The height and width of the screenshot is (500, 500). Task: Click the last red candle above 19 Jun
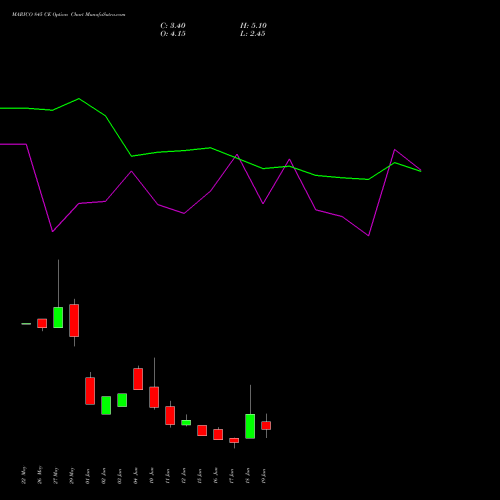tap(266, 426)
